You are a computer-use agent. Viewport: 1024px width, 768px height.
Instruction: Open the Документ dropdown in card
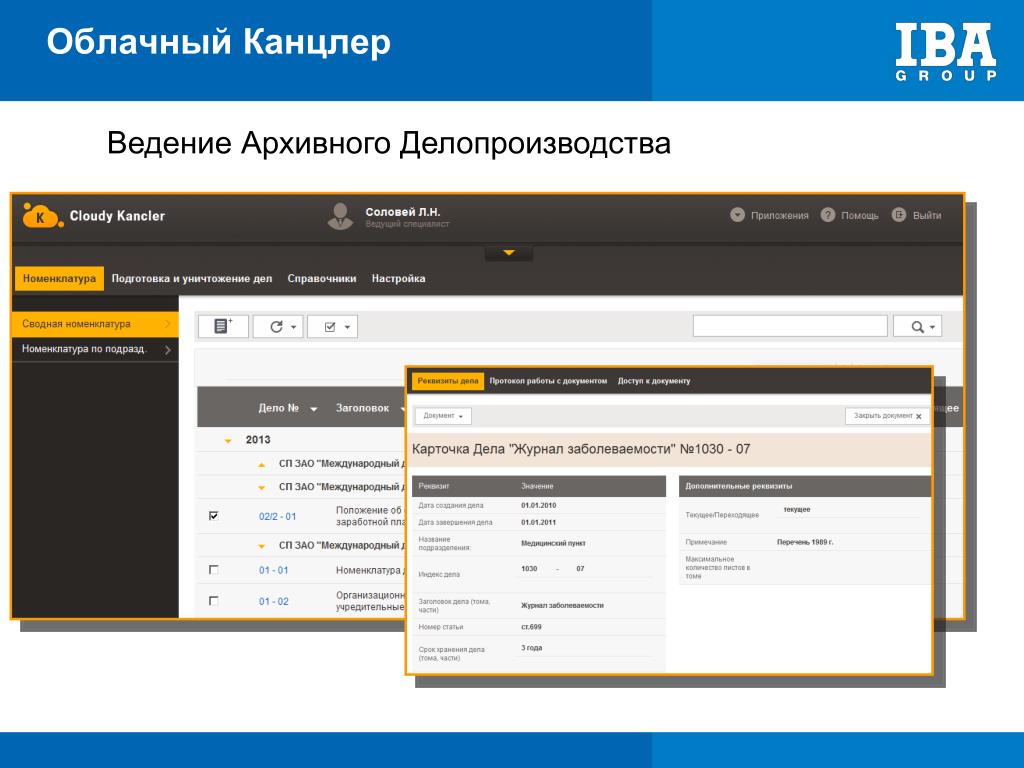pyautogui.click(x=443, y=416)
